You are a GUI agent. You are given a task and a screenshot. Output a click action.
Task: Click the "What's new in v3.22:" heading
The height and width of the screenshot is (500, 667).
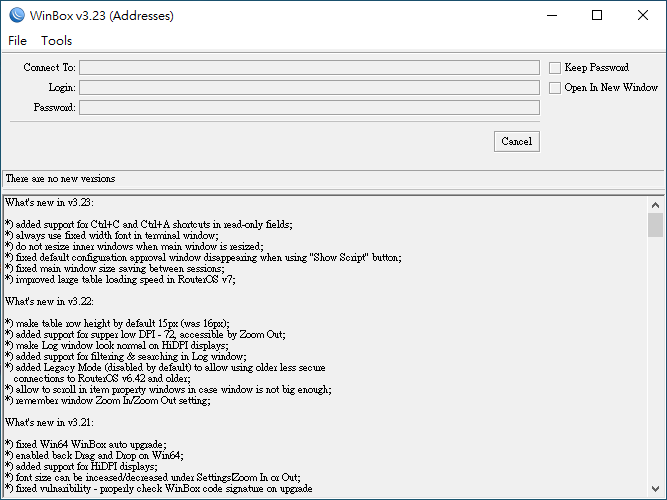49,302
